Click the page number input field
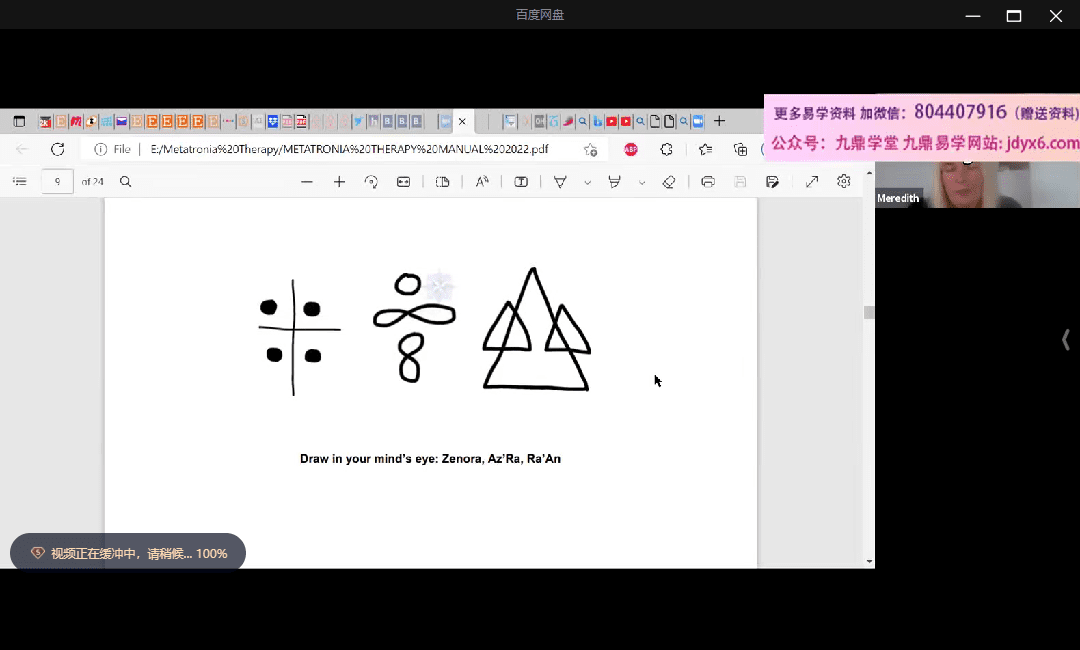Viewport: 1080px width, 650px height. 58,182
